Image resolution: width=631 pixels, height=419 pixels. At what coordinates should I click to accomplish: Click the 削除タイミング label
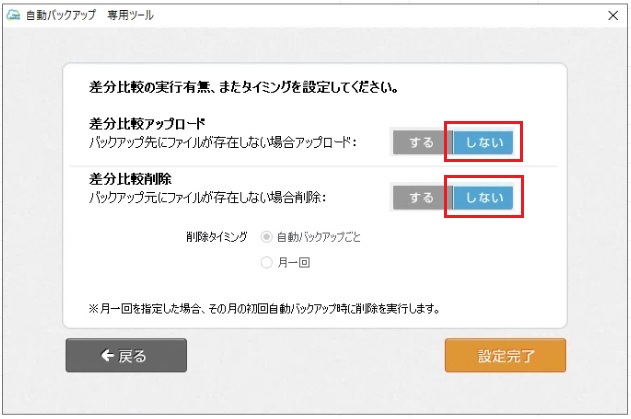tap(217, 237)
